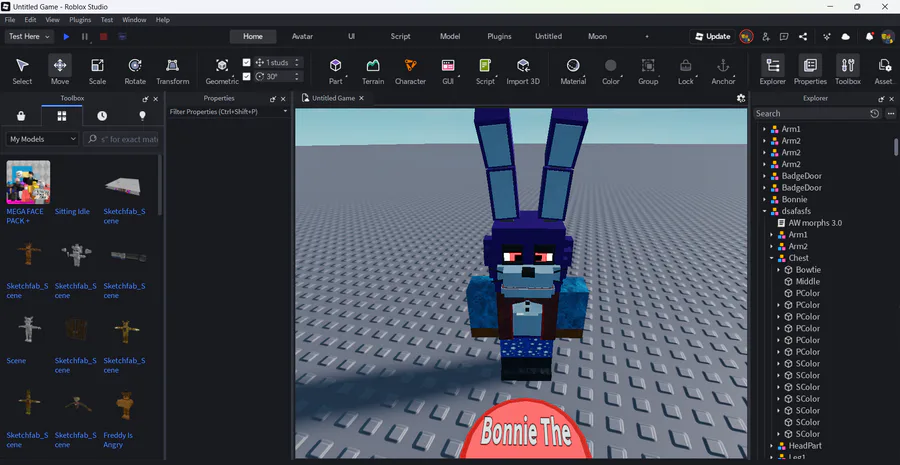Open the Terrain editor
Viewport: 900px width, 465px height.
pyautogui.click(x=373, y=71)
